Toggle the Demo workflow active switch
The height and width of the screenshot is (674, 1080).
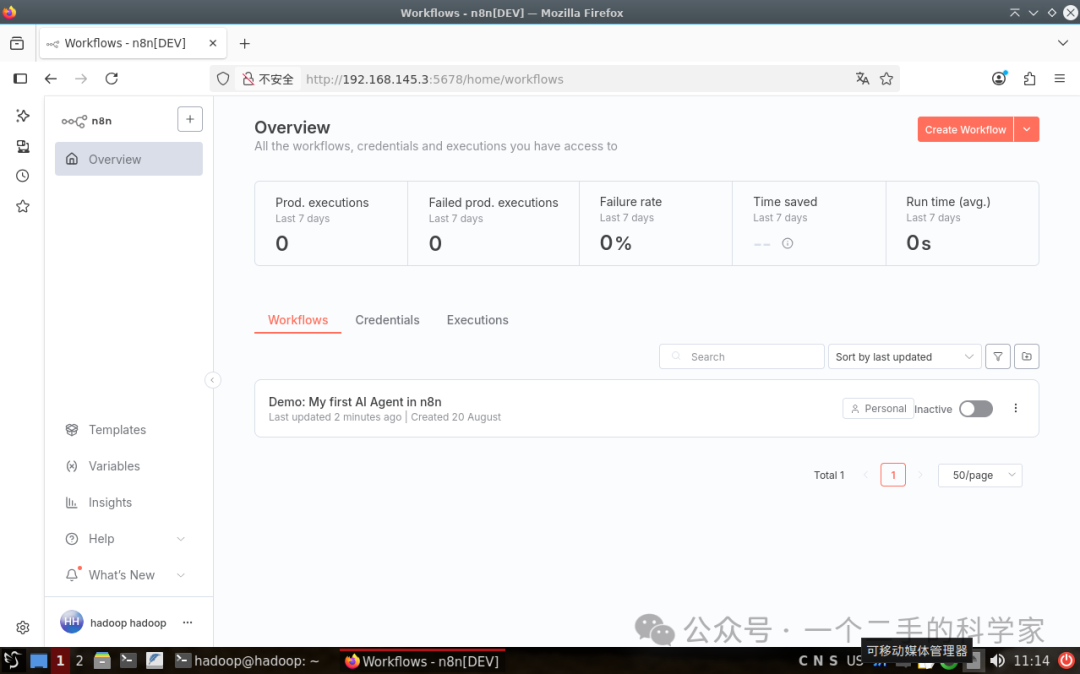[976, 409]
